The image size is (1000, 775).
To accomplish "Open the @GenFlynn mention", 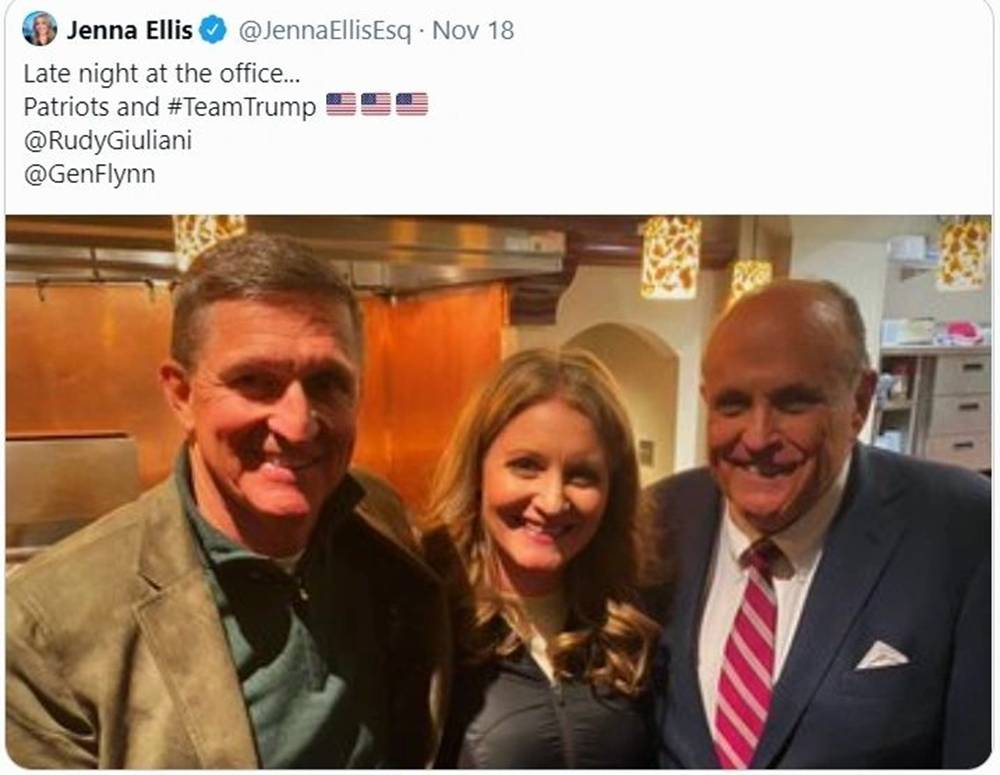I will 89,175.
